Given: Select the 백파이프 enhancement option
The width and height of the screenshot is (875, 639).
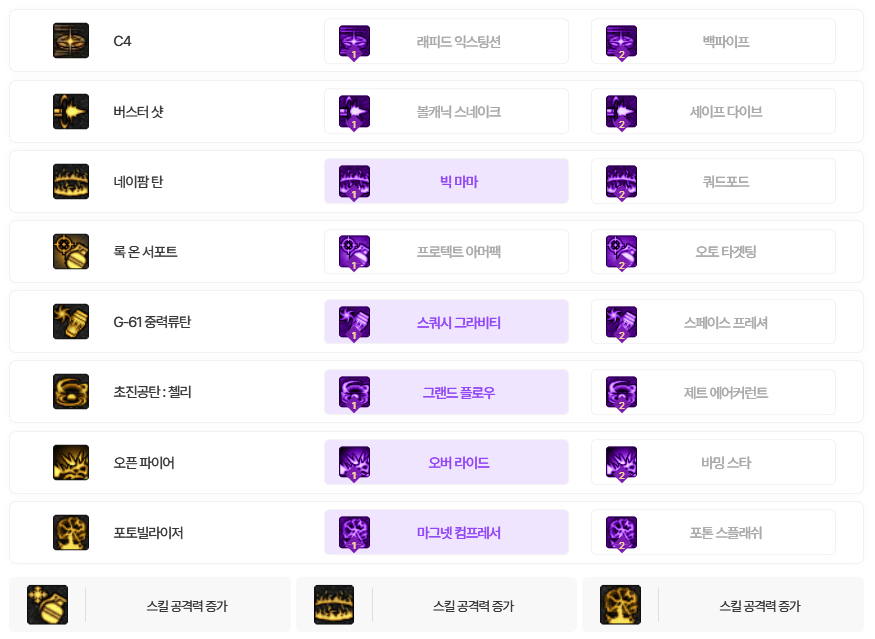Looking at the screenshot, I should [x=713, y=41].
